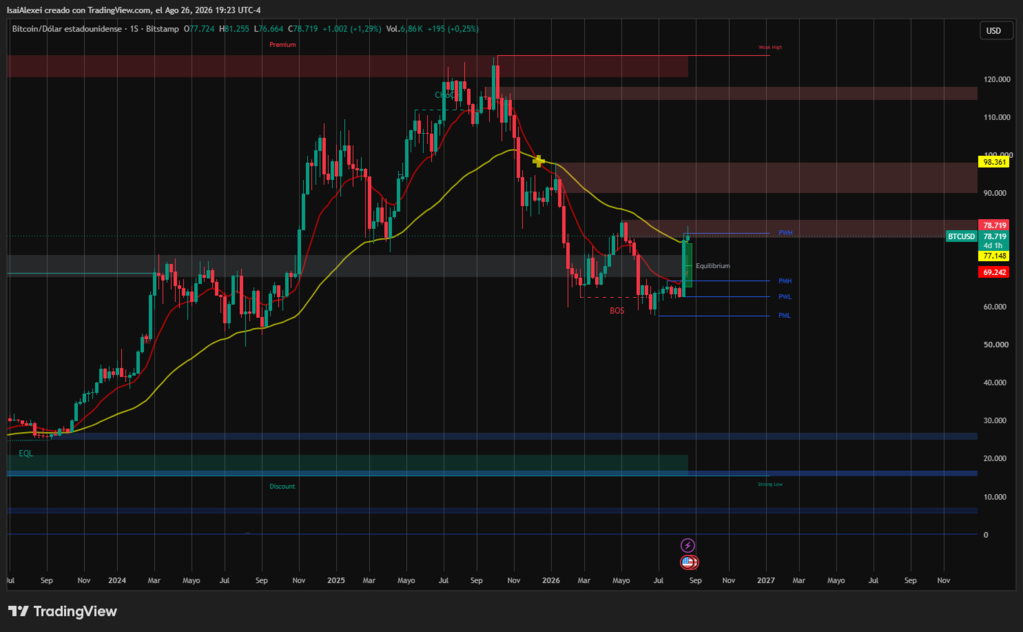The image size is (1023, 632).
Task: Click the US flag economic event icon
Action: (x=689, y=562)
